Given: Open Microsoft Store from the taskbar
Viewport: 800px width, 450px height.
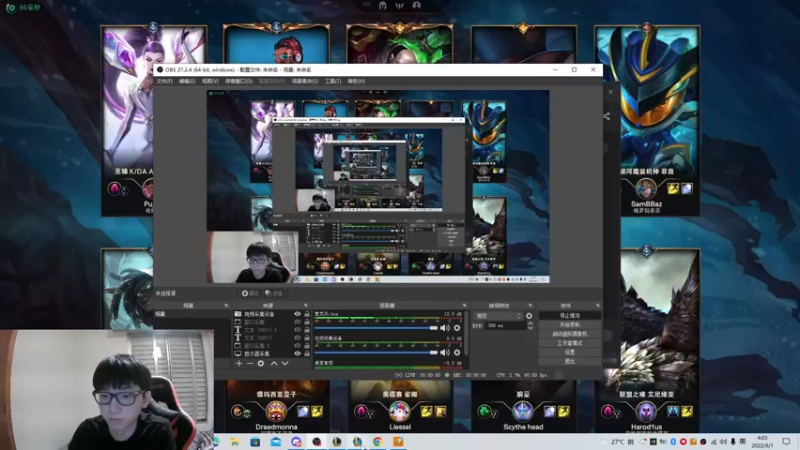Looking at the screenshot, I should point(255,442).
